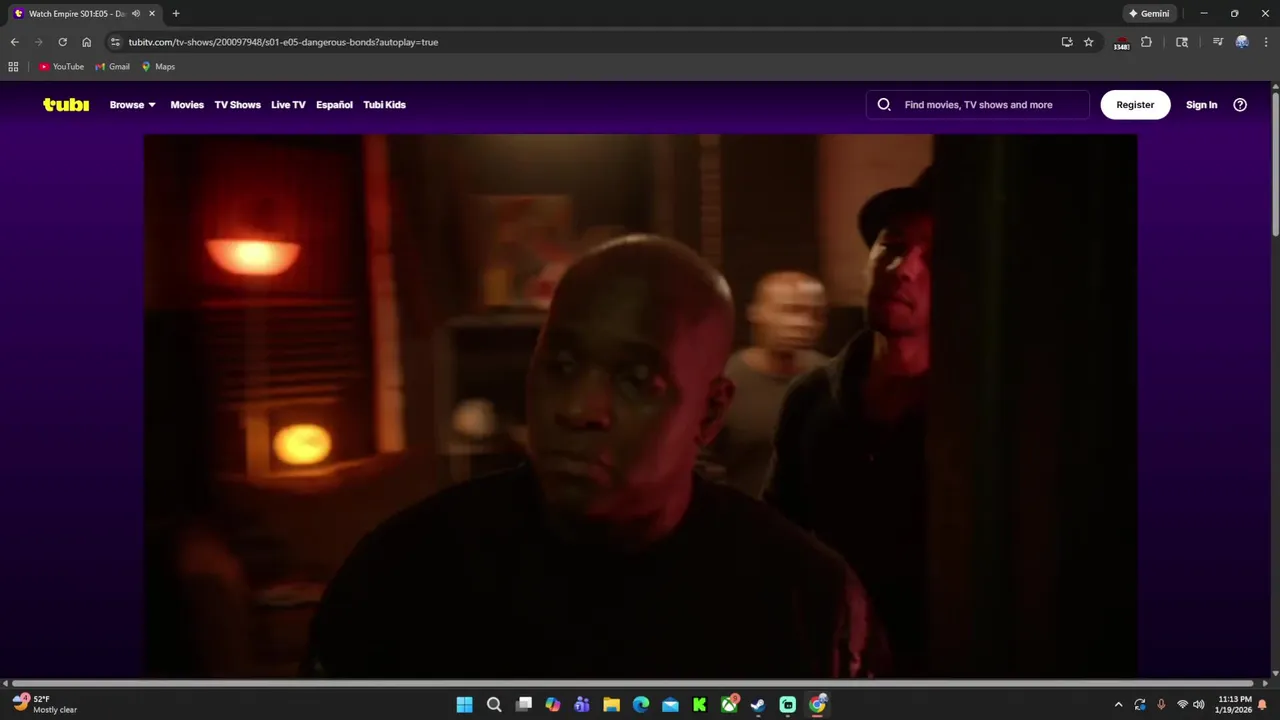Close the Watch Empire tab
Viewport: 1280px width, 720px height.
152,14
